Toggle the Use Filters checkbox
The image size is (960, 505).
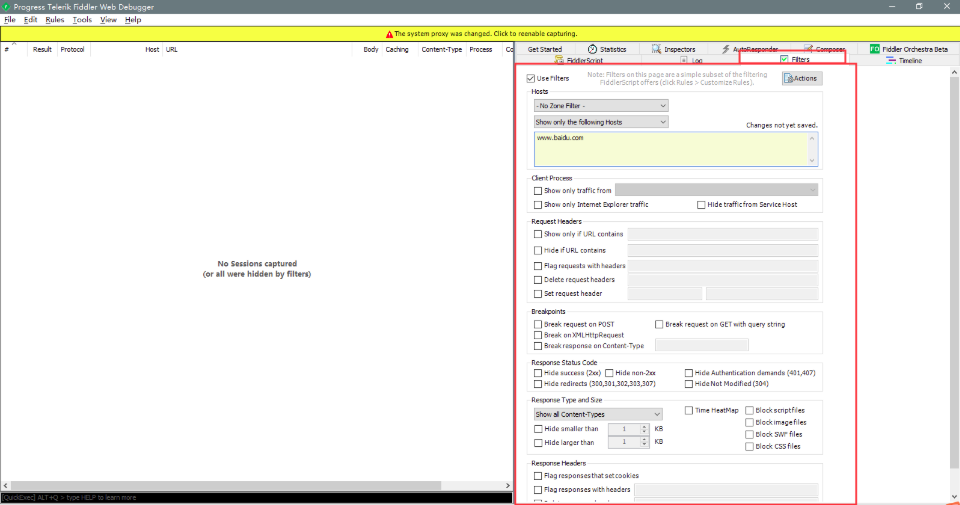point(531,78)
